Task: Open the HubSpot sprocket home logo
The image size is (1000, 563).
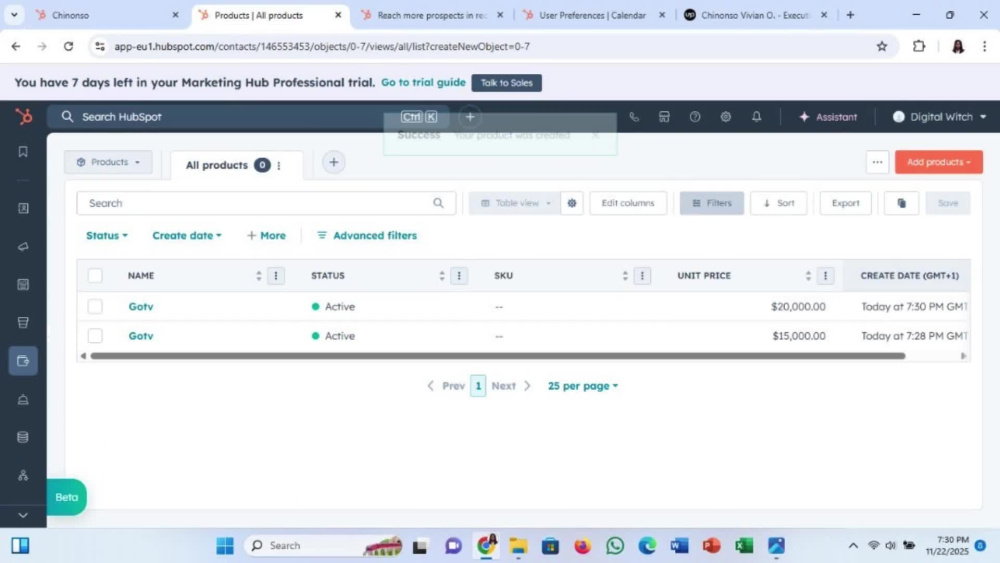Action: pyautogui.click(x=24, y=117)
